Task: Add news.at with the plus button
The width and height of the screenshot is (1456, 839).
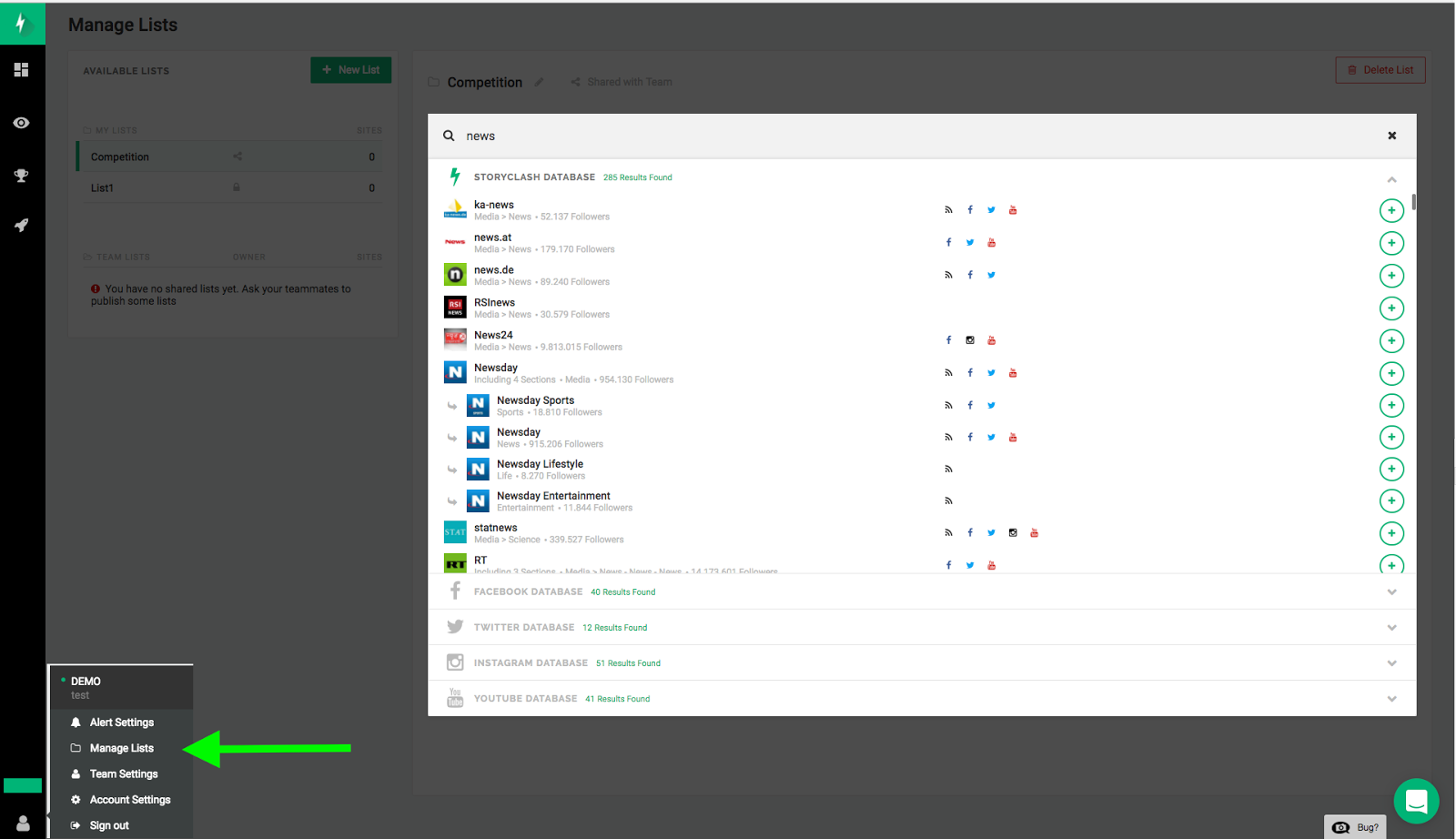Action: click(1391, 243)
